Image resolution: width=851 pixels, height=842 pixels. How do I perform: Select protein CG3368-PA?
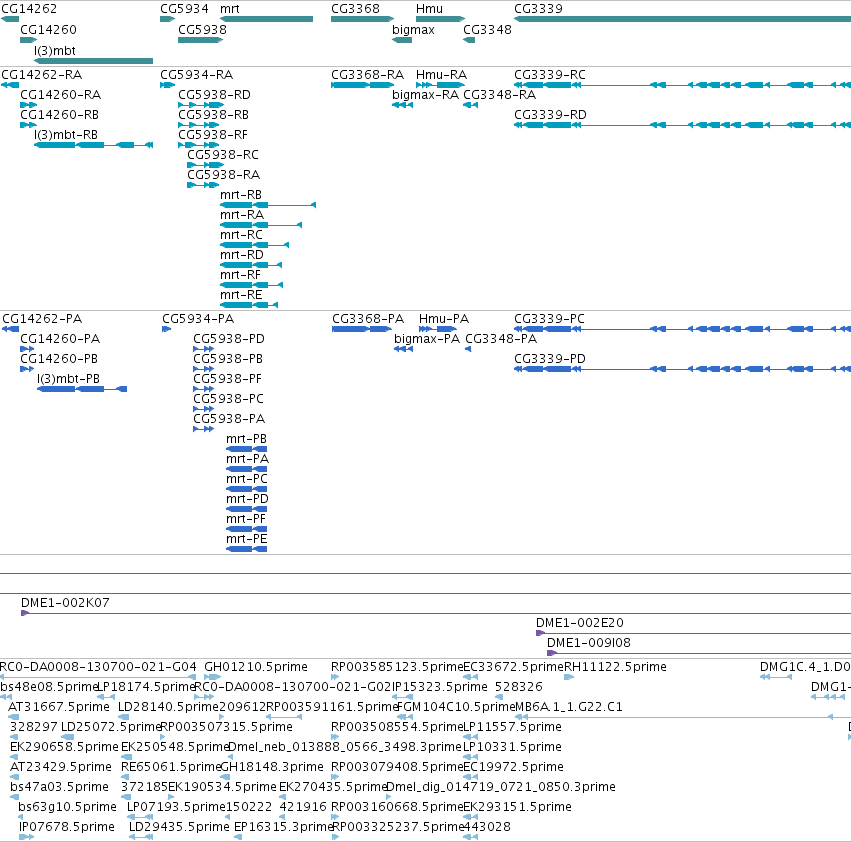coord(362,329)
